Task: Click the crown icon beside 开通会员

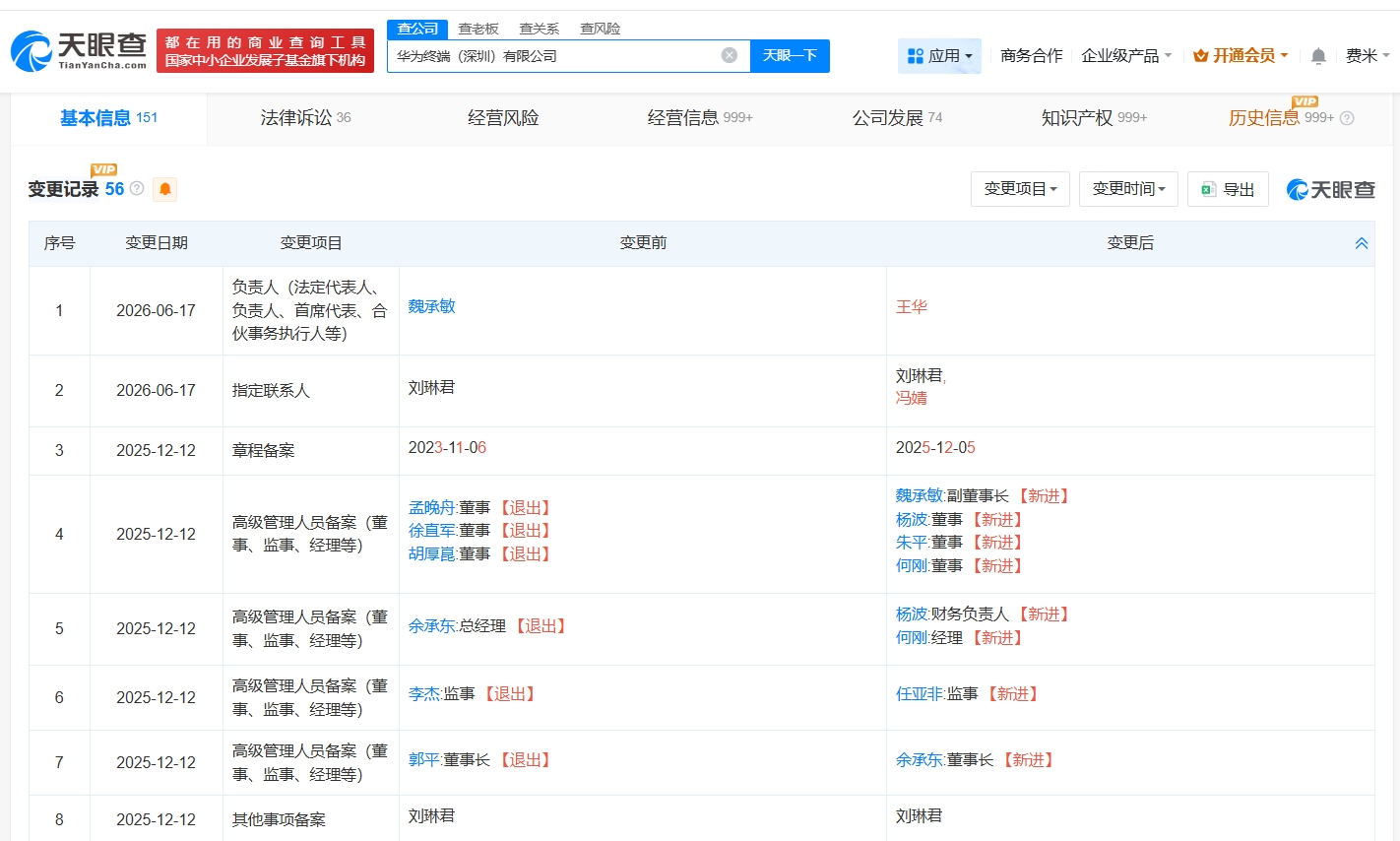Action: (1200, 56)
